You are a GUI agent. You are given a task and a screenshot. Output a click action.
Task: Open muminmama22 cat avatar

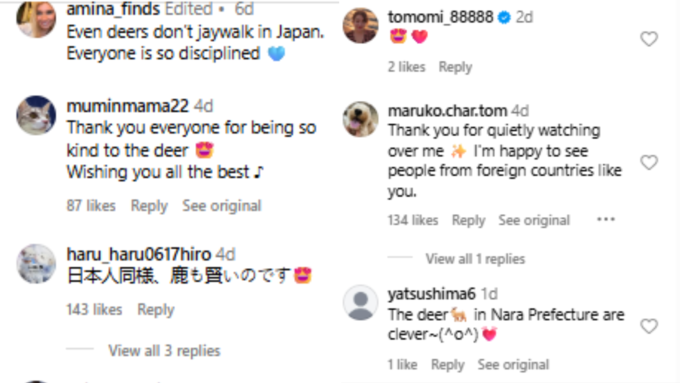click(36, 115)
